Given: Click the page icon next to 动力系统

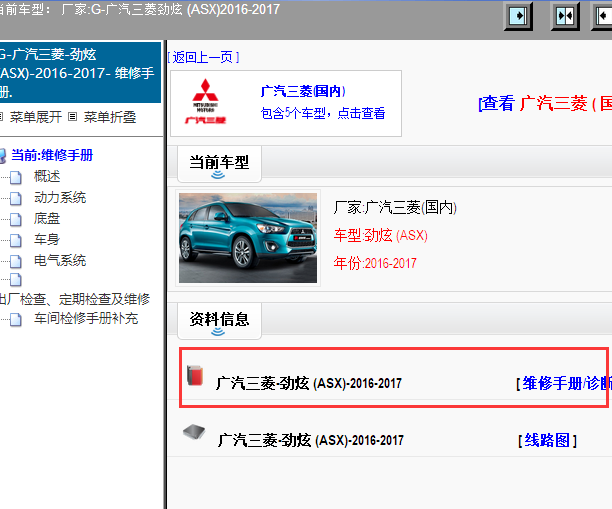Looking at the screenshot, I should 16,198.
